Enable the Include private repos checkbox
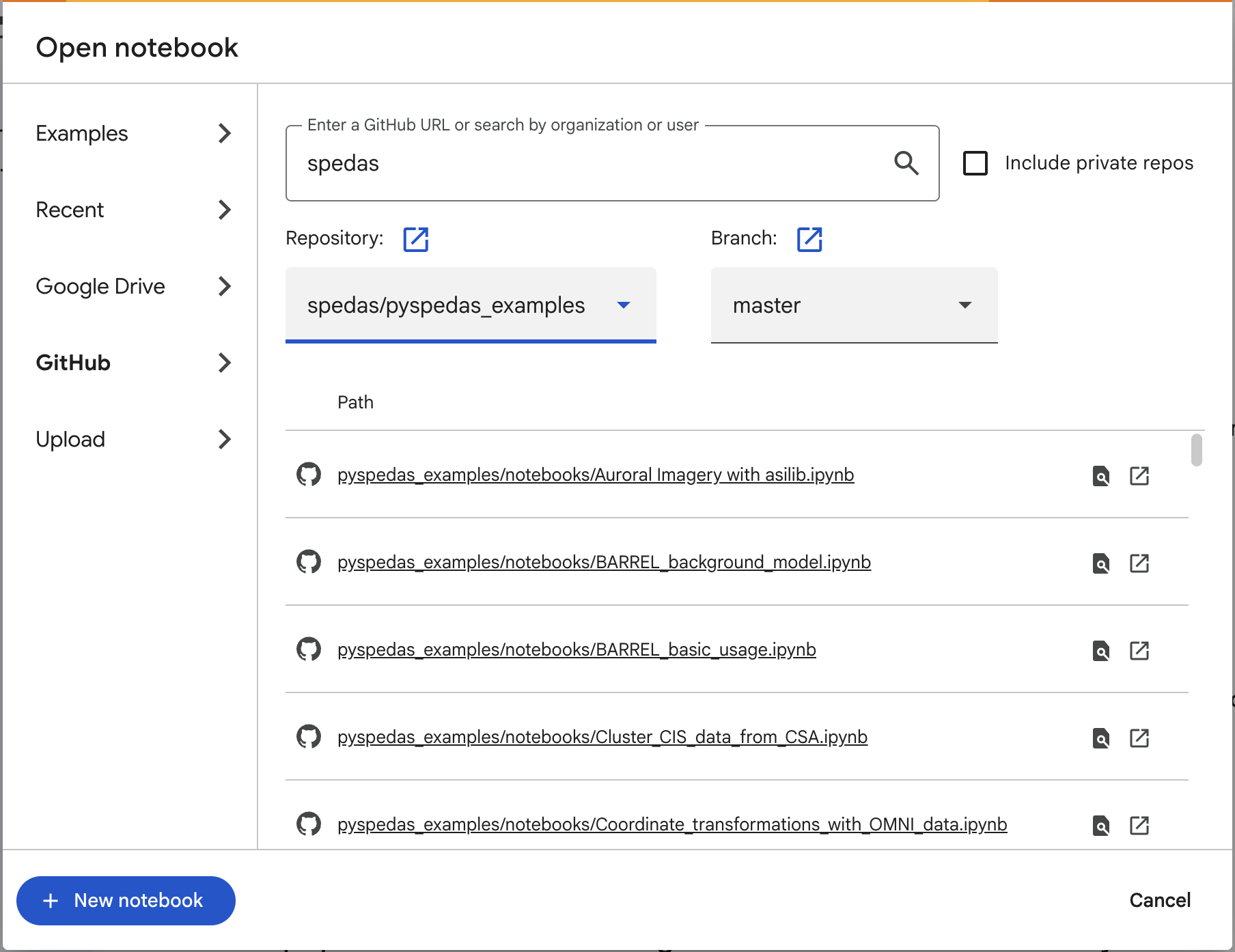Viewport: 1235px width, 952px height. pyautogui.click(x=975, y=163)
